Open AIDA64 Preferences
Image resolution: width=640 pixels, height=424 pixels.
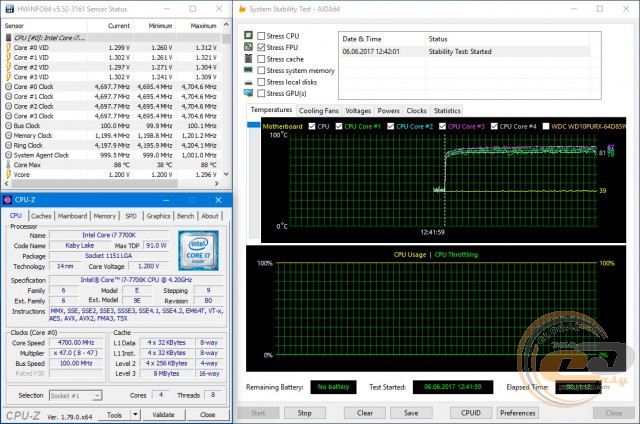[x=518, y=413]
